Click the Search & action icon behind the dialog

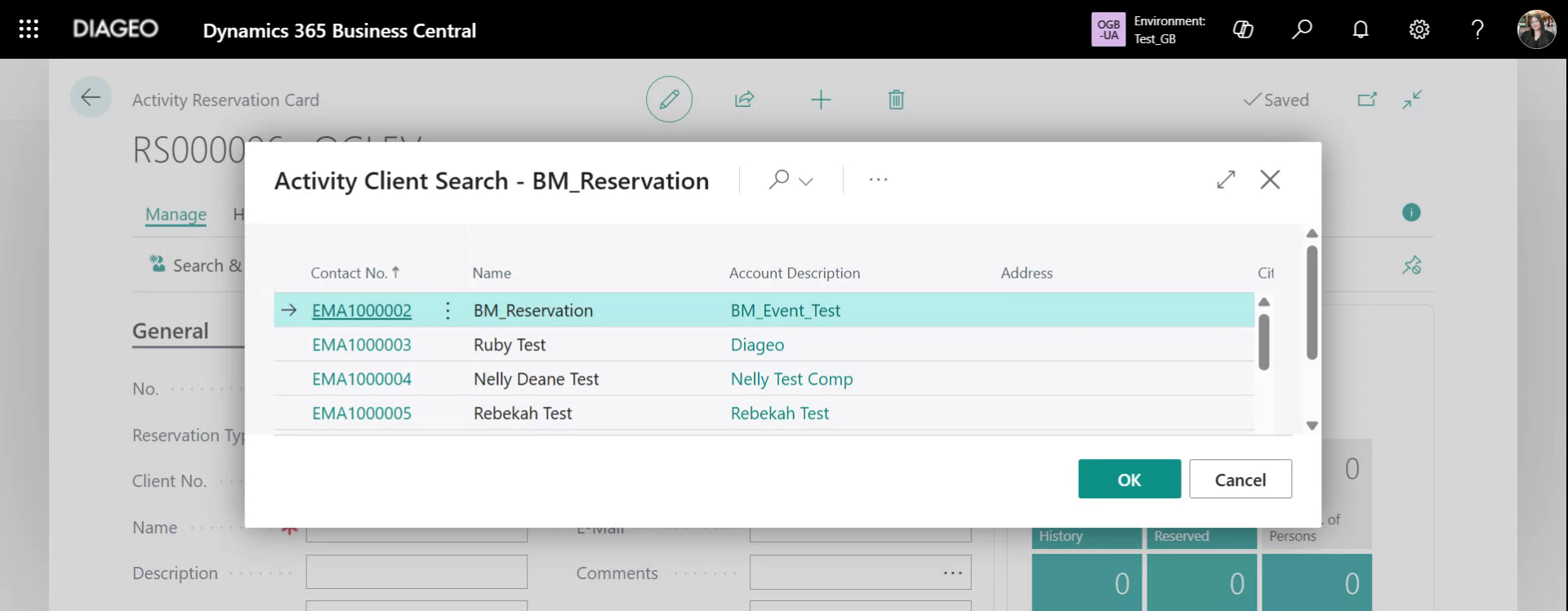pos(157,264)
